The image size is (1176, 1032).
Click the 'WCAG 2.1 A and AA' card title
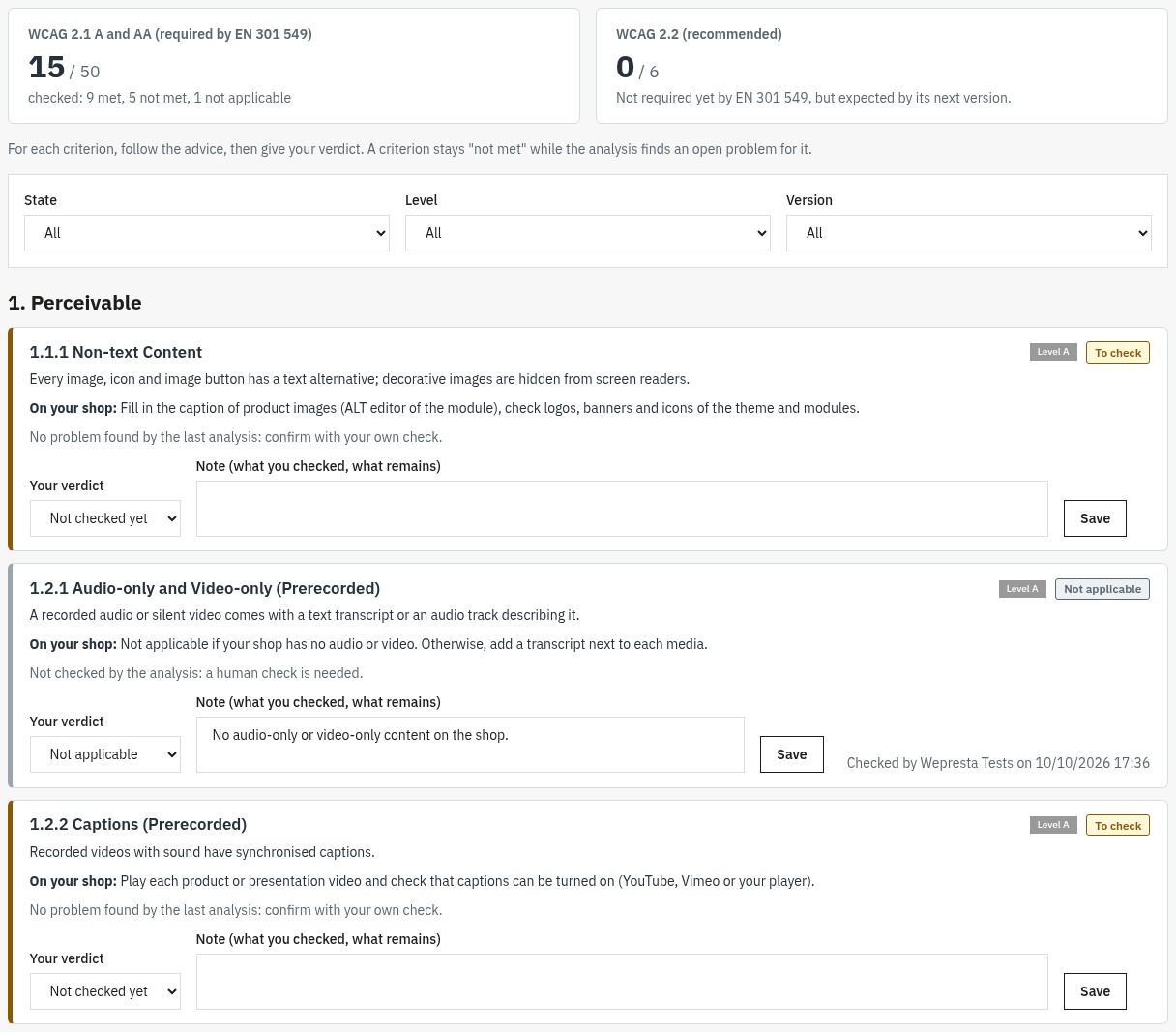pos(170,34)
